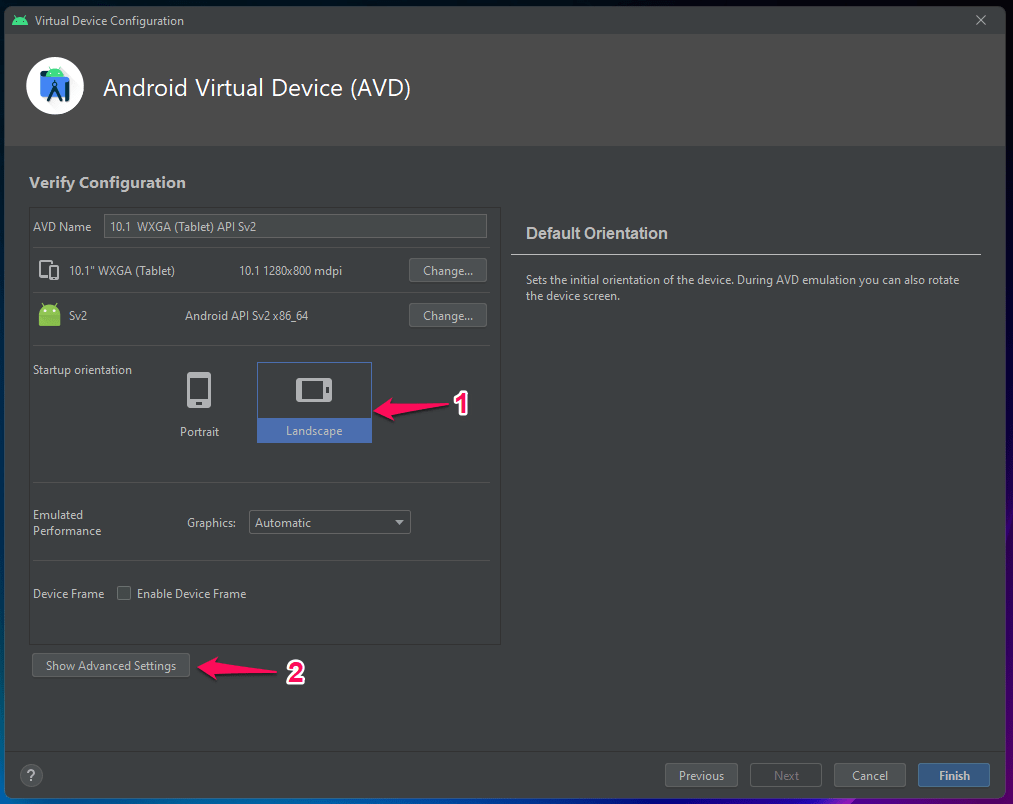Click the 'Enable Device Frame' label text
This screenshot has height=804, width=1013.
[x=191, y=593]
